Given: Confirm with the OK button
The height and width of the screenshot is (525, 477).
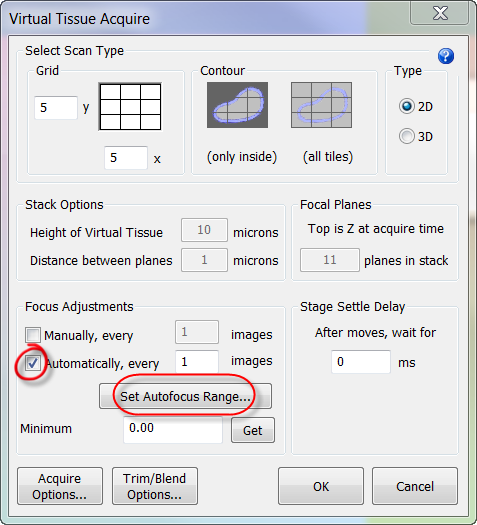Looking at the screenshot, I should tap(321, 486).
